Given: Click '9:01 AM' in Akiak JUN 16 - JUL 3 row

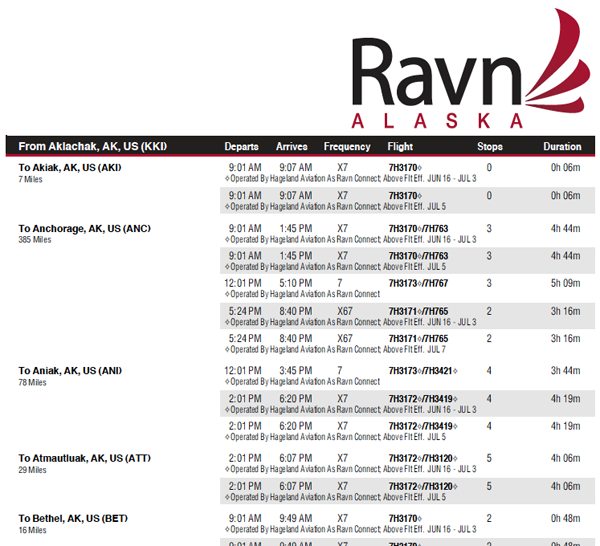Looking at the screenshot, I should pos(245,168).
